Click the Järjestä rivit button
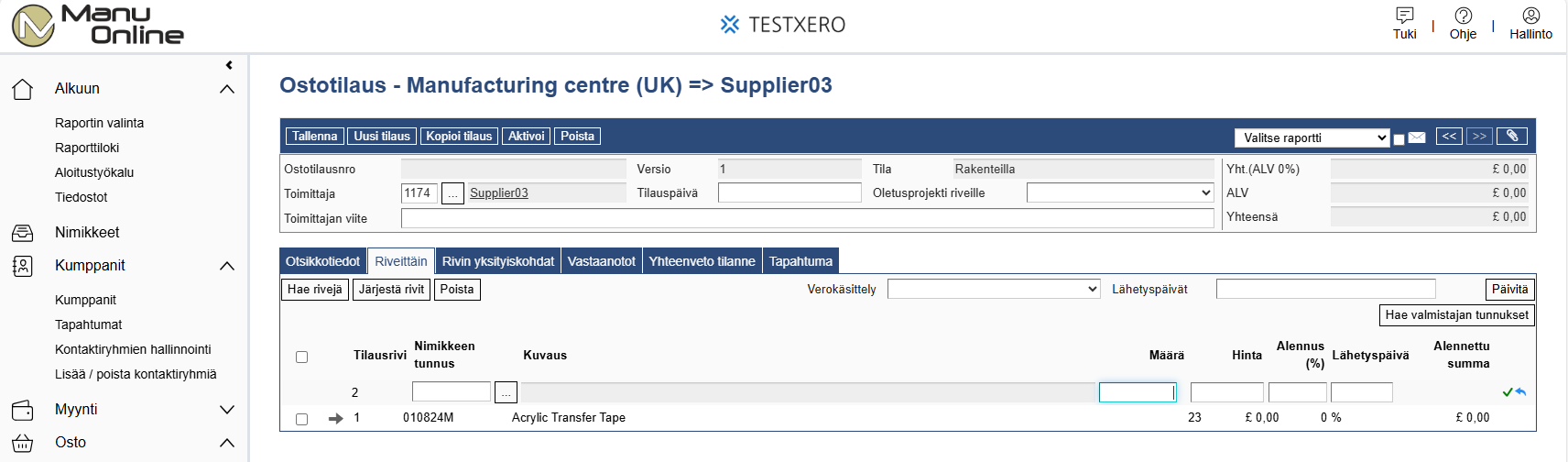 (392, 290)
